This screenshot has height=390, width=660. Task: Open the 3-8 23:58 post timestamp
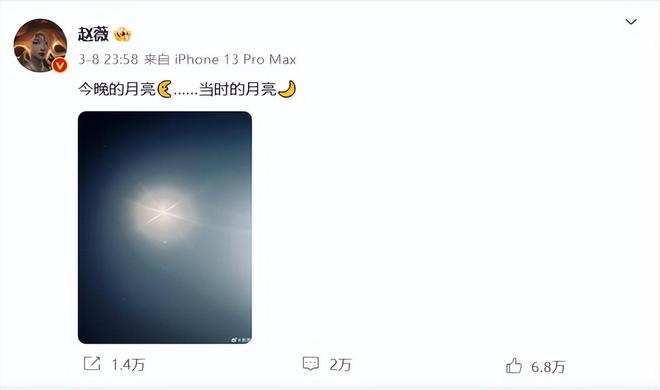(x=108, y=59)
